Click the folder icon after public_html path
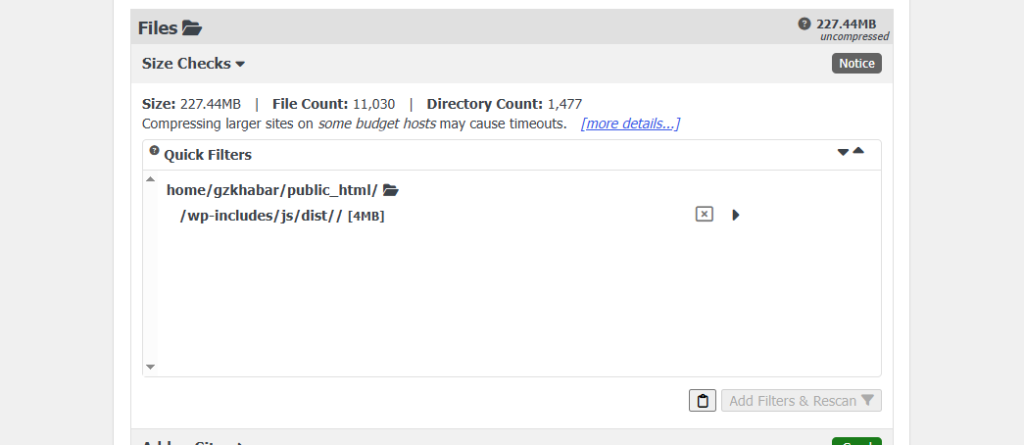1024x445 pixels. click(391, 190)
